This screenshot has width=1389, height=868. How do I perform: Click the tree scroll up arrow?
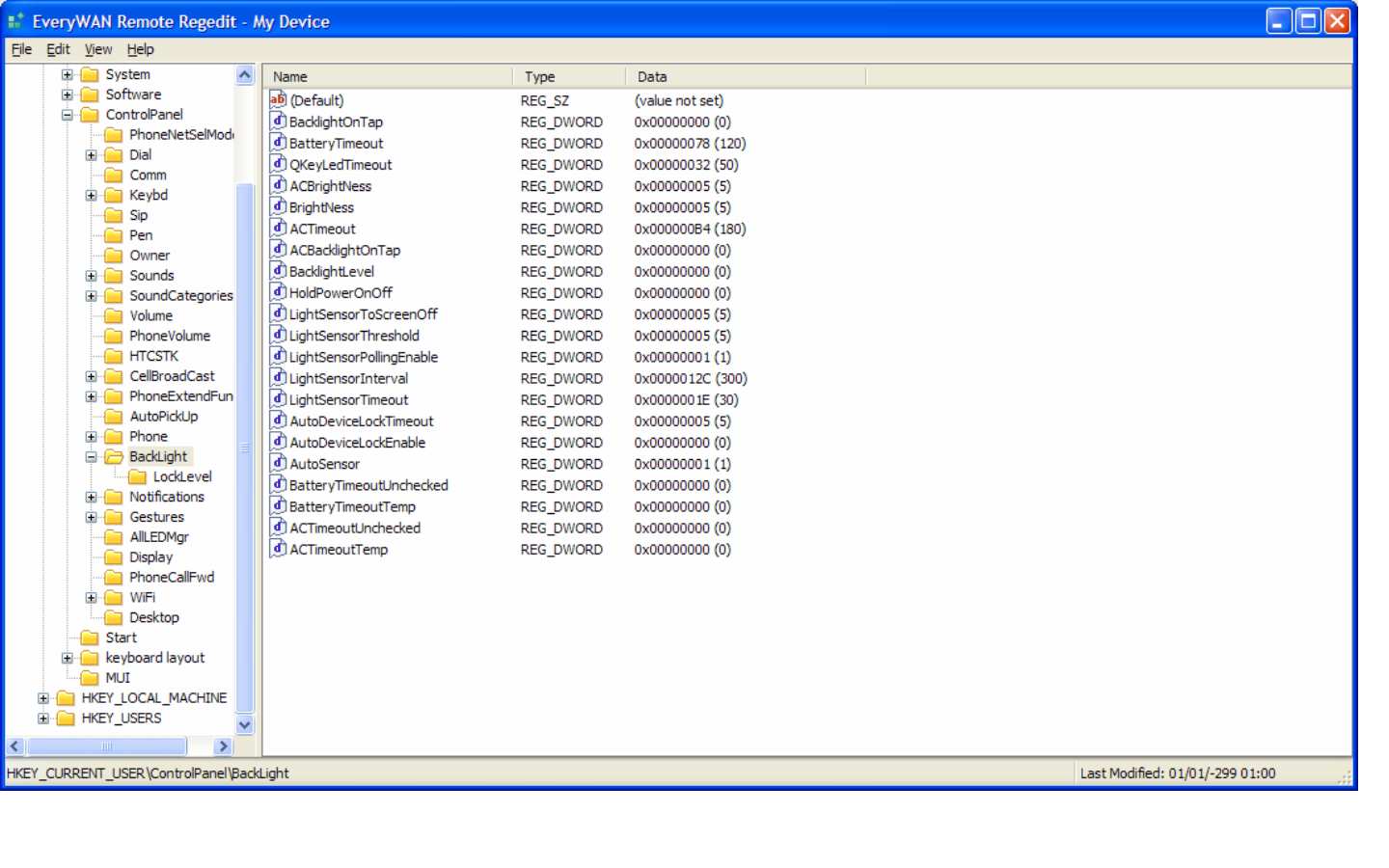[244, 74]
